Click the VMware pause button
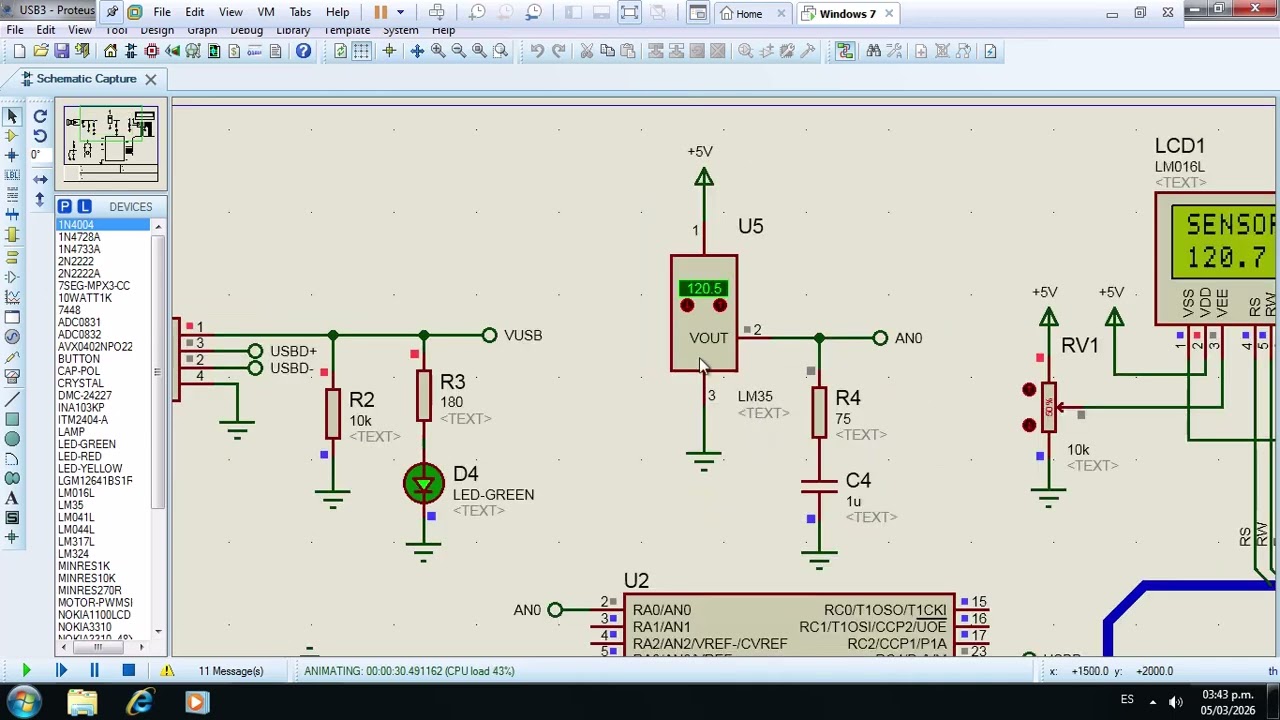 click(x=381, y=13)
